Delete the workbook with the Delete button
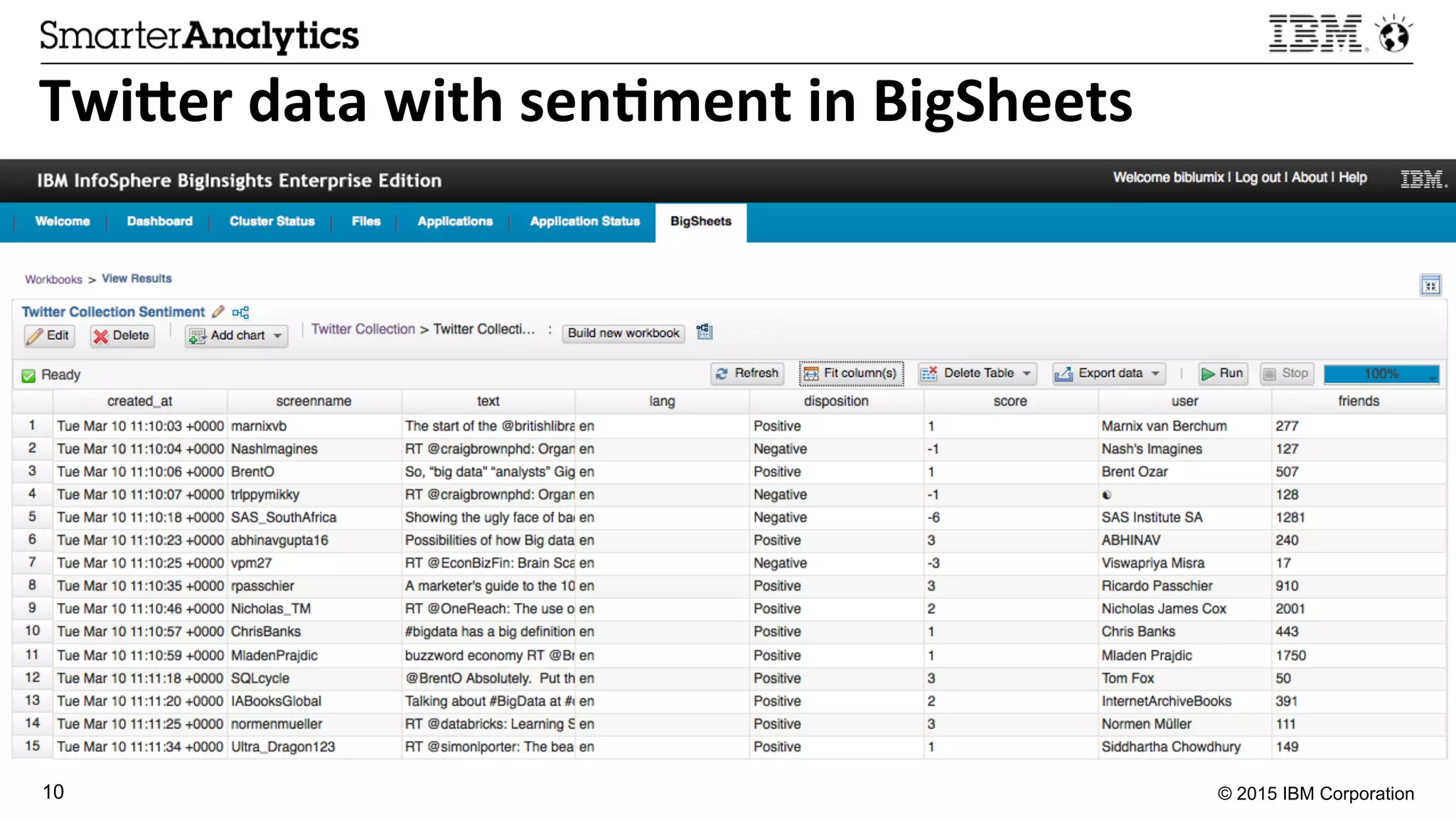Viewport: 1456px width, 820px height. coord(122,336)
